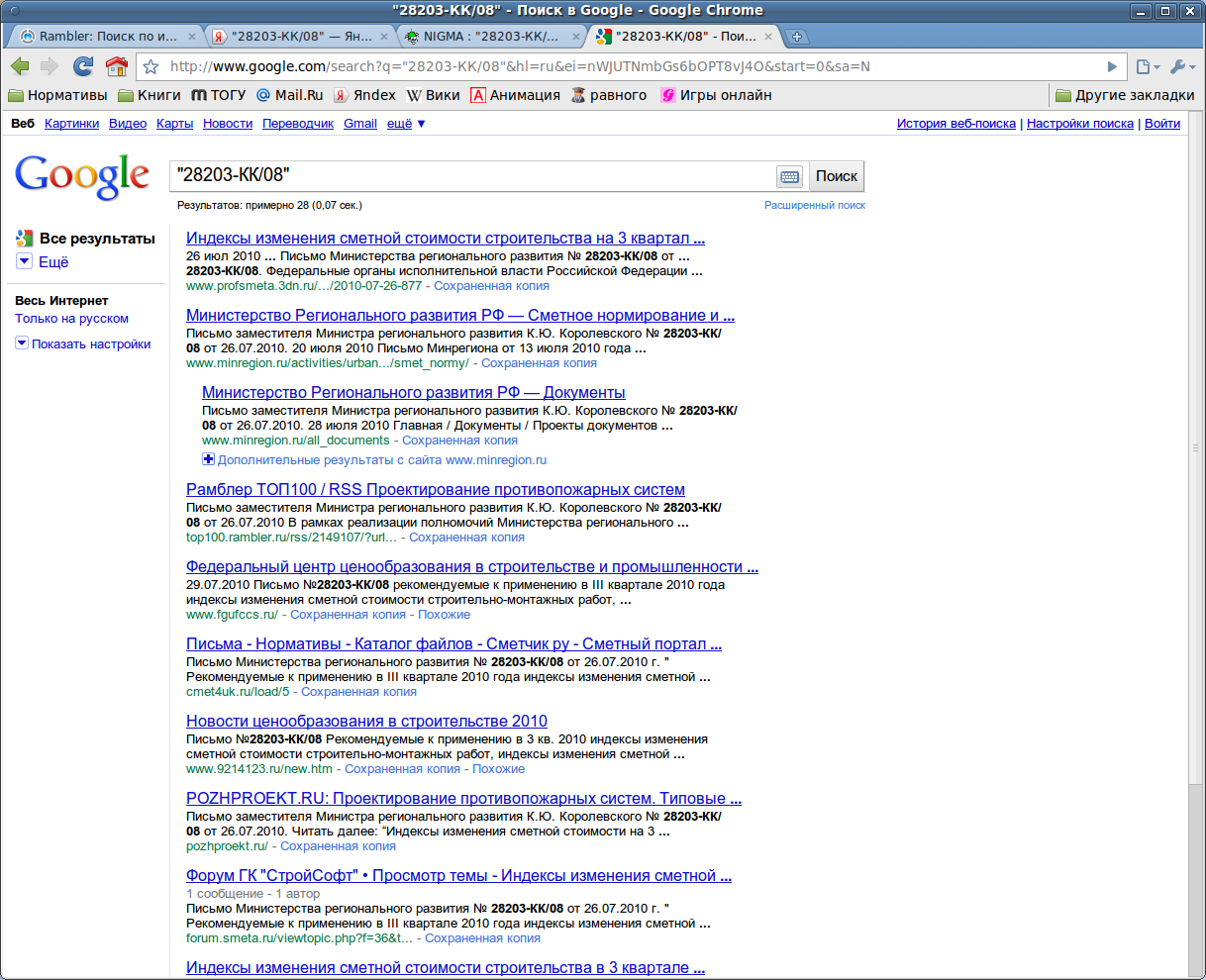
Task: Open the page menu icon
Action: (x=1148, y=66)
